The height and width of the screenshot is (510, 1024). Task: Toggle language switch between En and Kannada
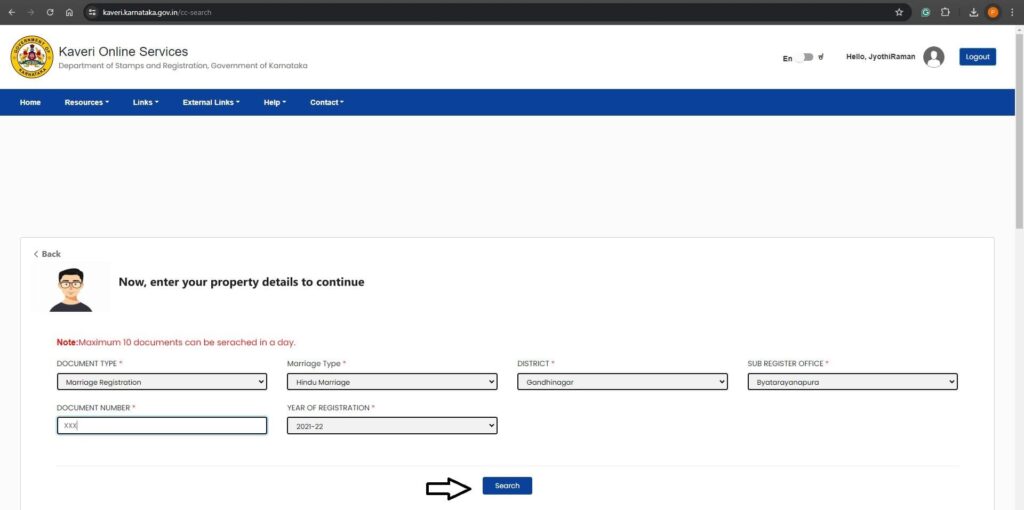pos(807,57)
